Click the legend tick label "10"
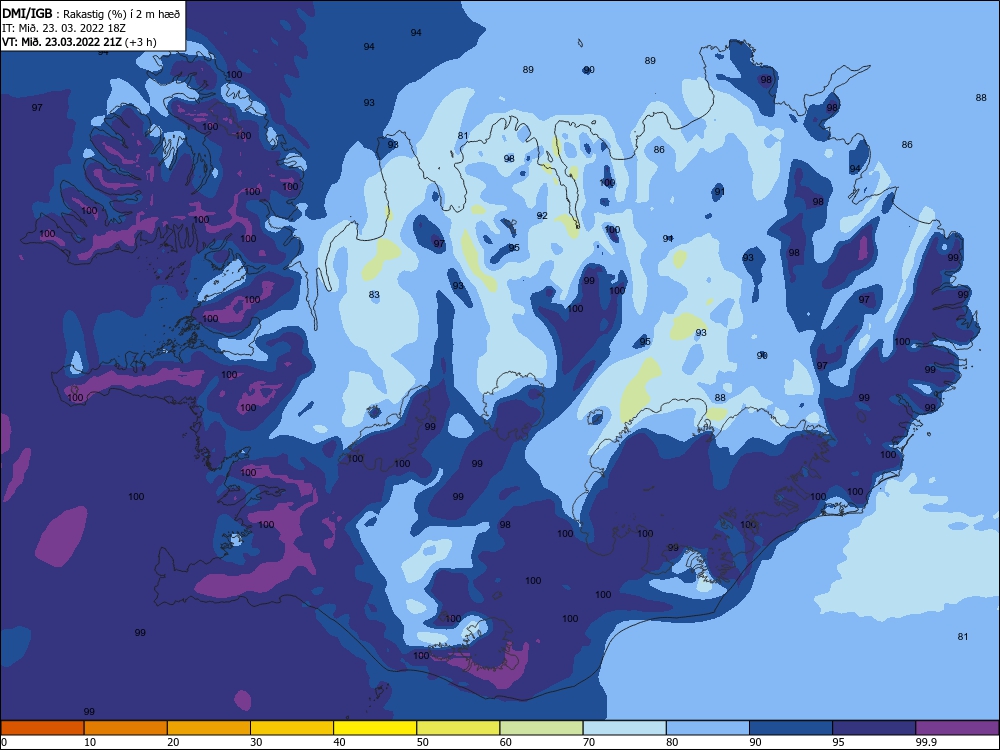This screenshot has height=750, width=1000. tap(90, 742)
